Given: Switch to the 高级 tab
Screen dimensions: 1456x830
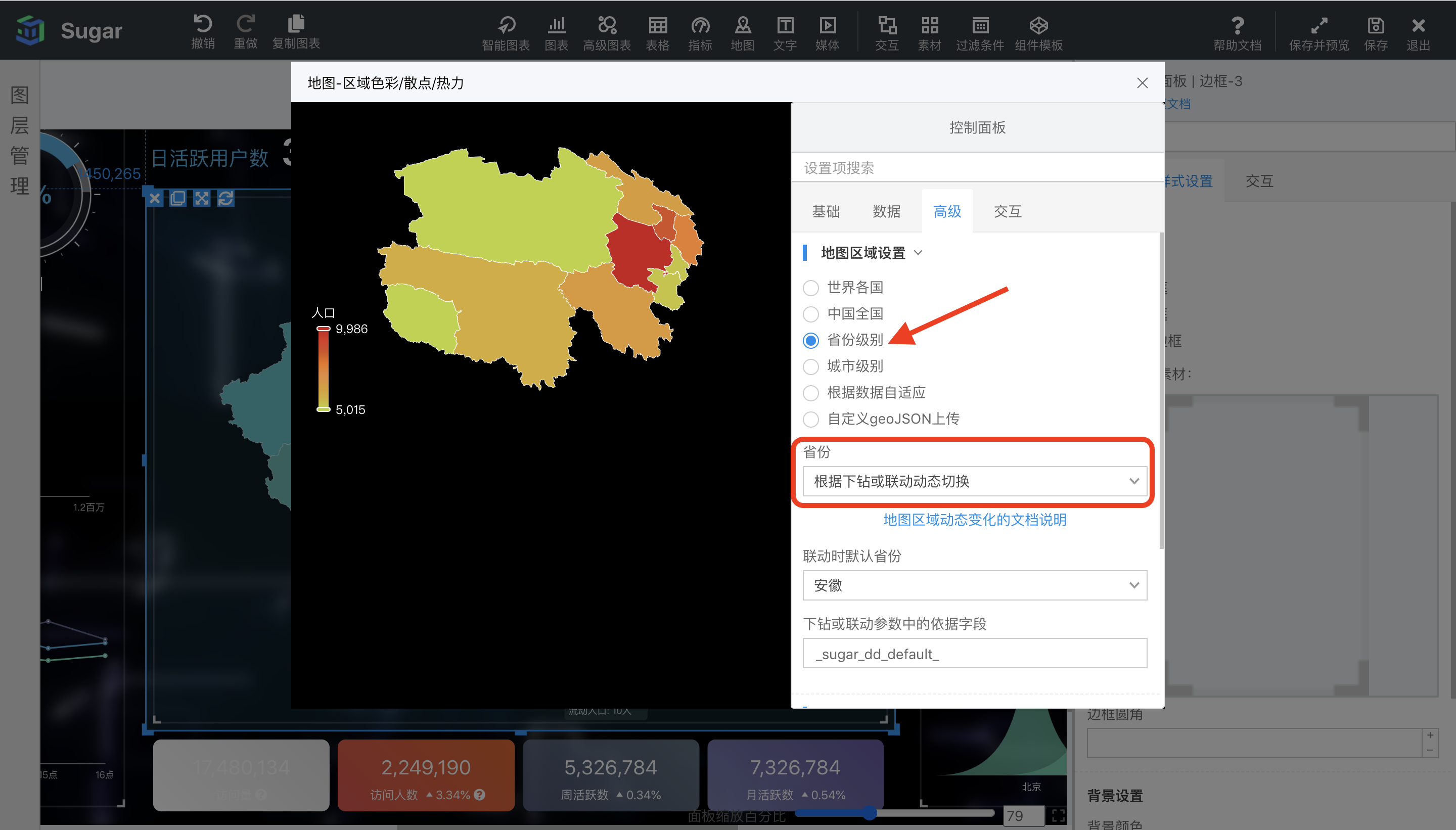Looking at the screenshot, I should coord(947,211).
